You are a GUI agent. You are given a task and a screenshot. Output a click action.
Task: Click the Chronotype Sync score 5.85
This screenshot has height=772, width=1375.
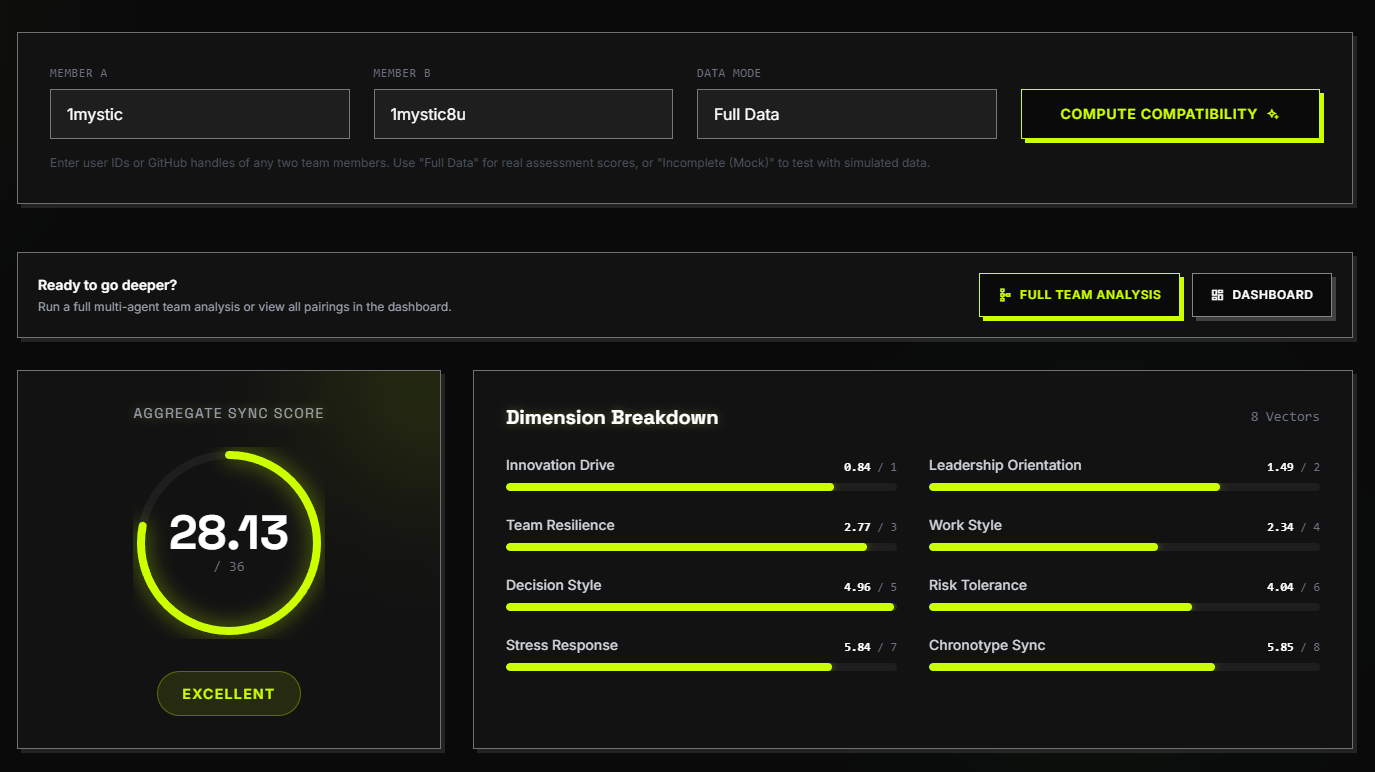pos(1280,647)
